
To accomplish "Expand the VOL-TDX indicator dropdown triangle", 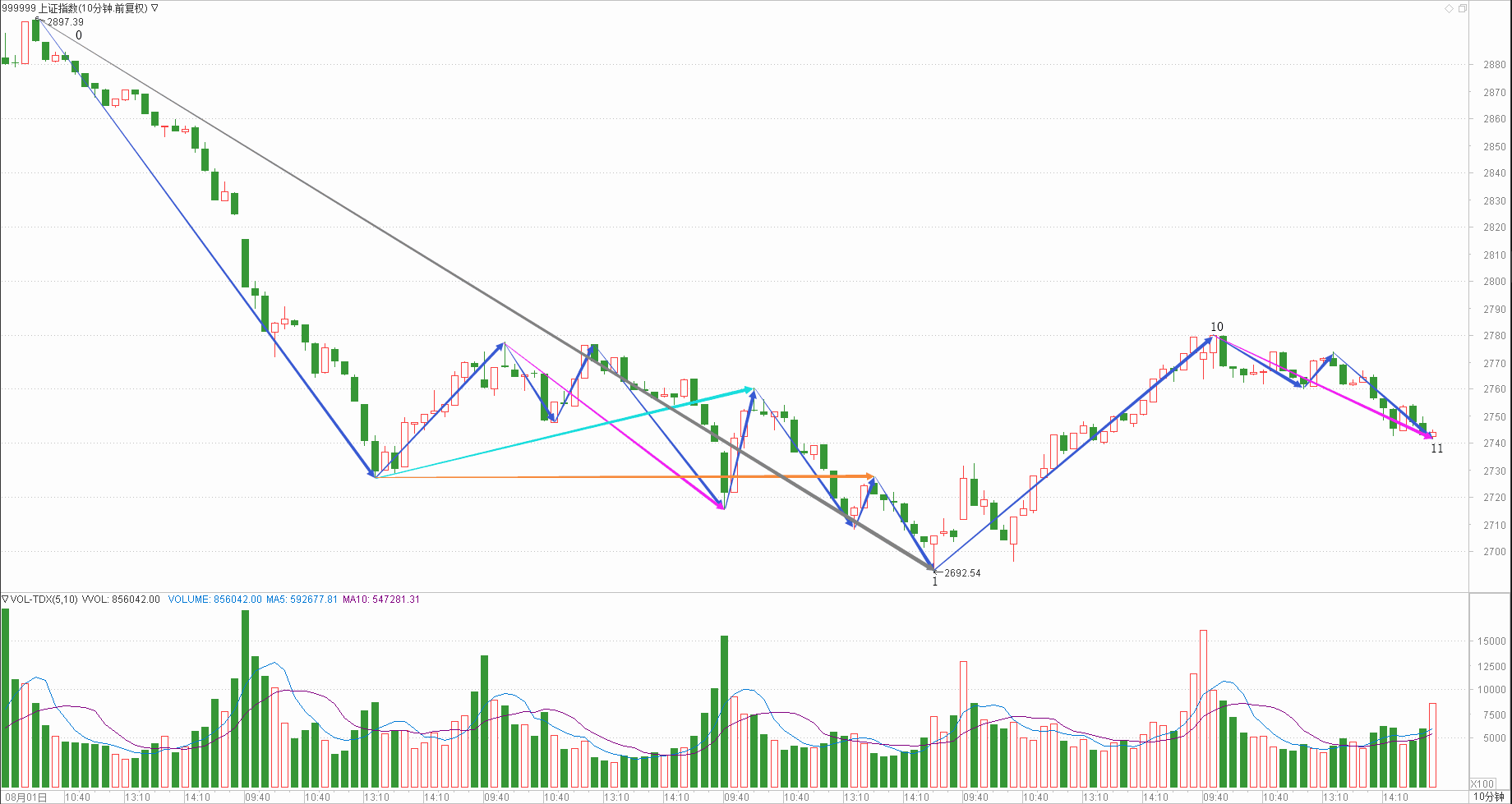I will click(6, 600).
